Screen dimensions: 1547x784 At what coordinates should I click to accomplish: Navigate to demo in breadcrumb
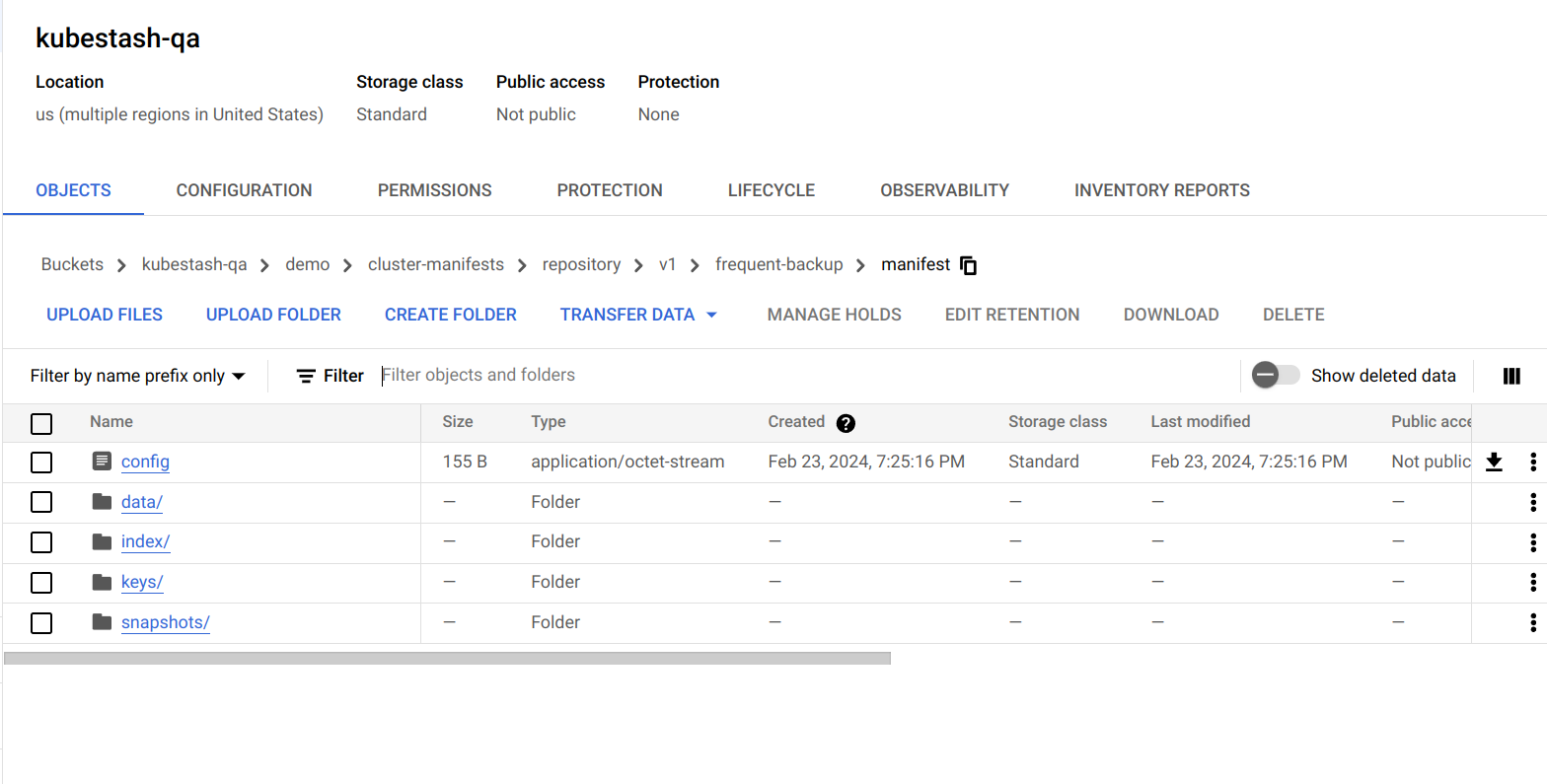click(308, 264)
